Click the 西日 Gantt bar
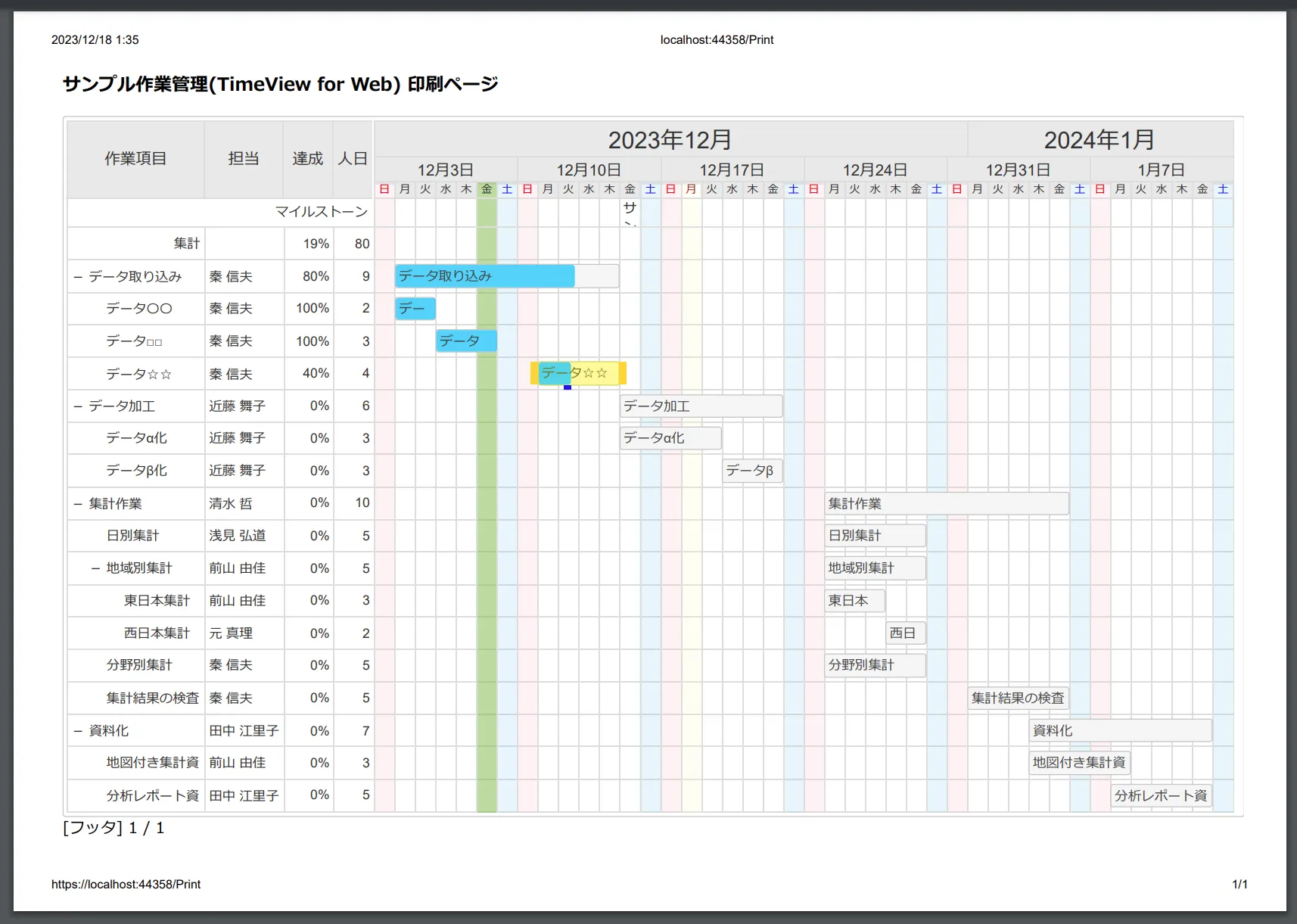The width and height of the screenshot is (1297, 924). pyautogui.click(x=905, y=633)
